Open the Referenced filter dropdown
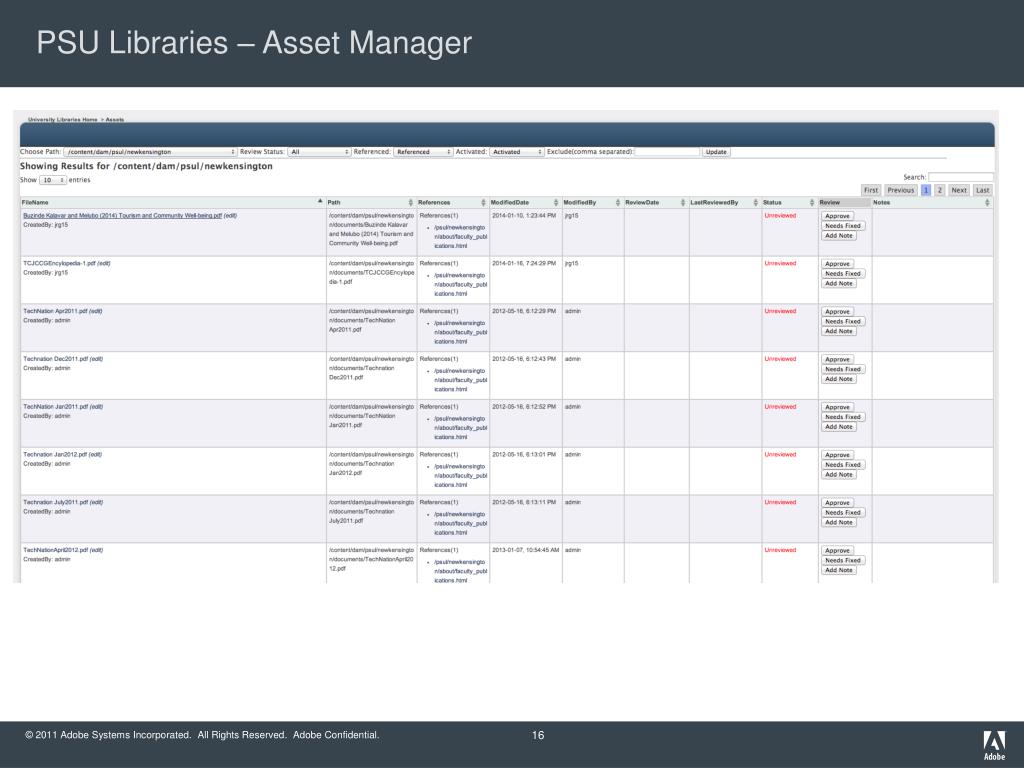Screen dimensions: 1024x768 (x=423, y=152)
